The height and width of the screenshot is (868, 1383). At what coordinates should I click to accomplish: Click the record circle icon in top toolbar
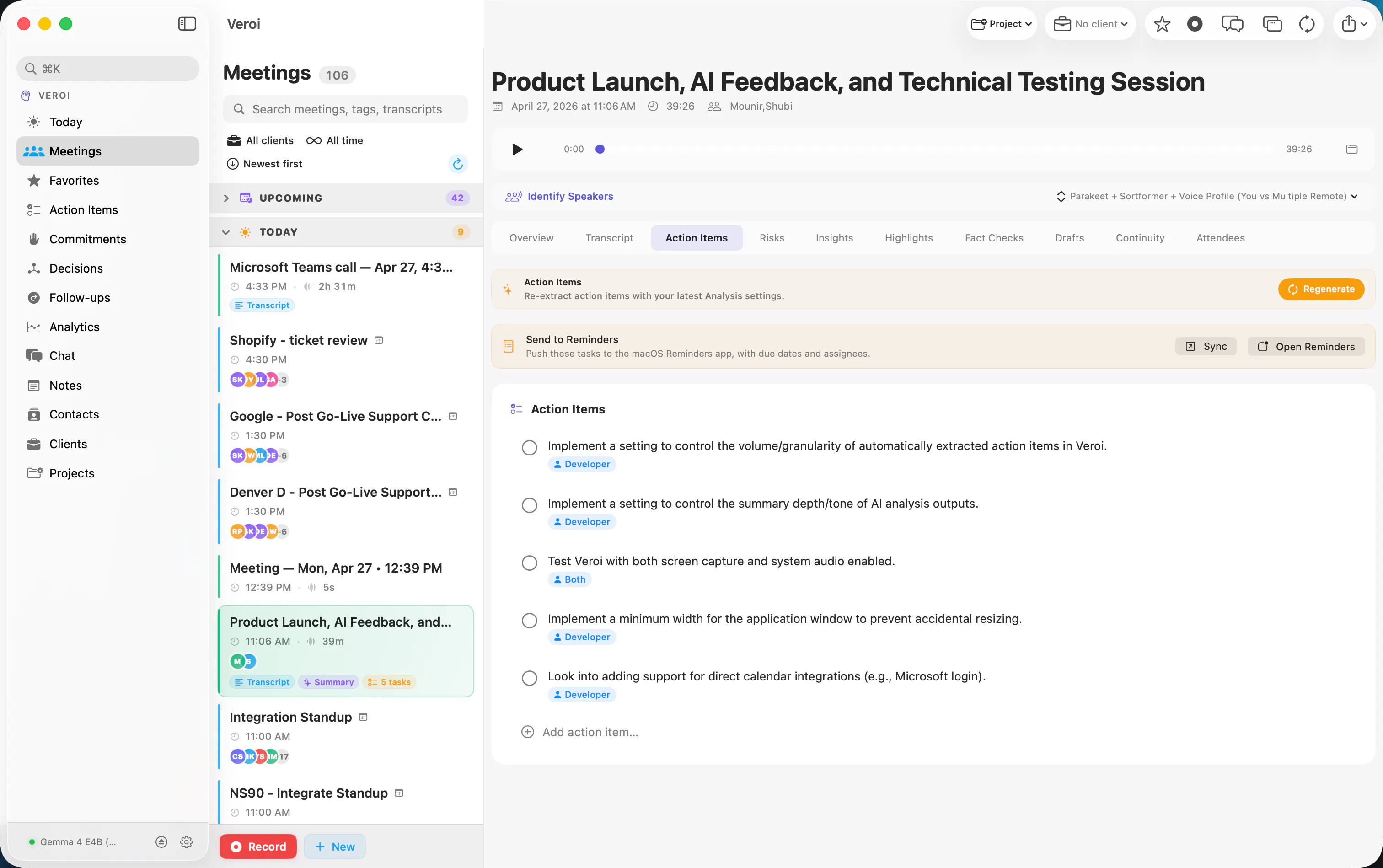(x=1195, y=23)
